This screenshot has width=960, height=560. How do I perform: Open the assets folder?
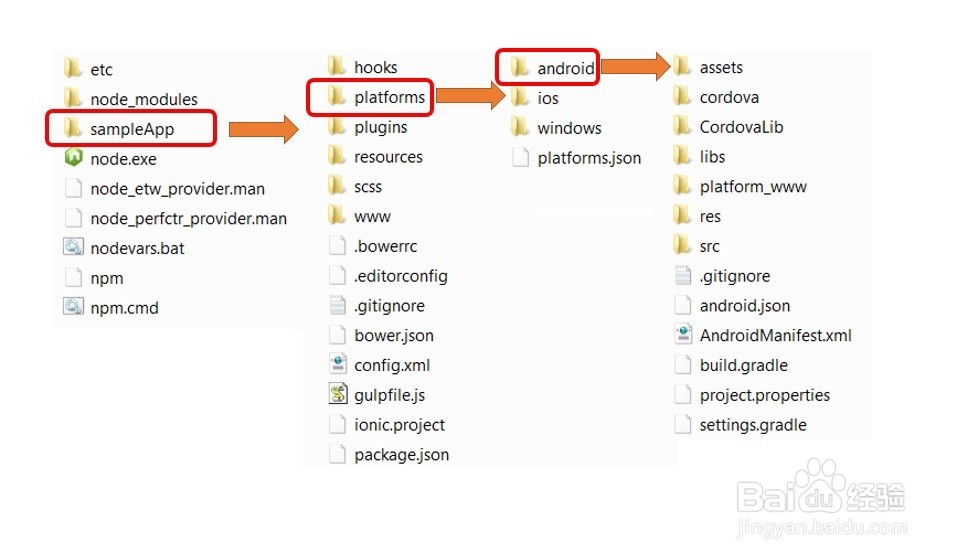tap(721, 68)
